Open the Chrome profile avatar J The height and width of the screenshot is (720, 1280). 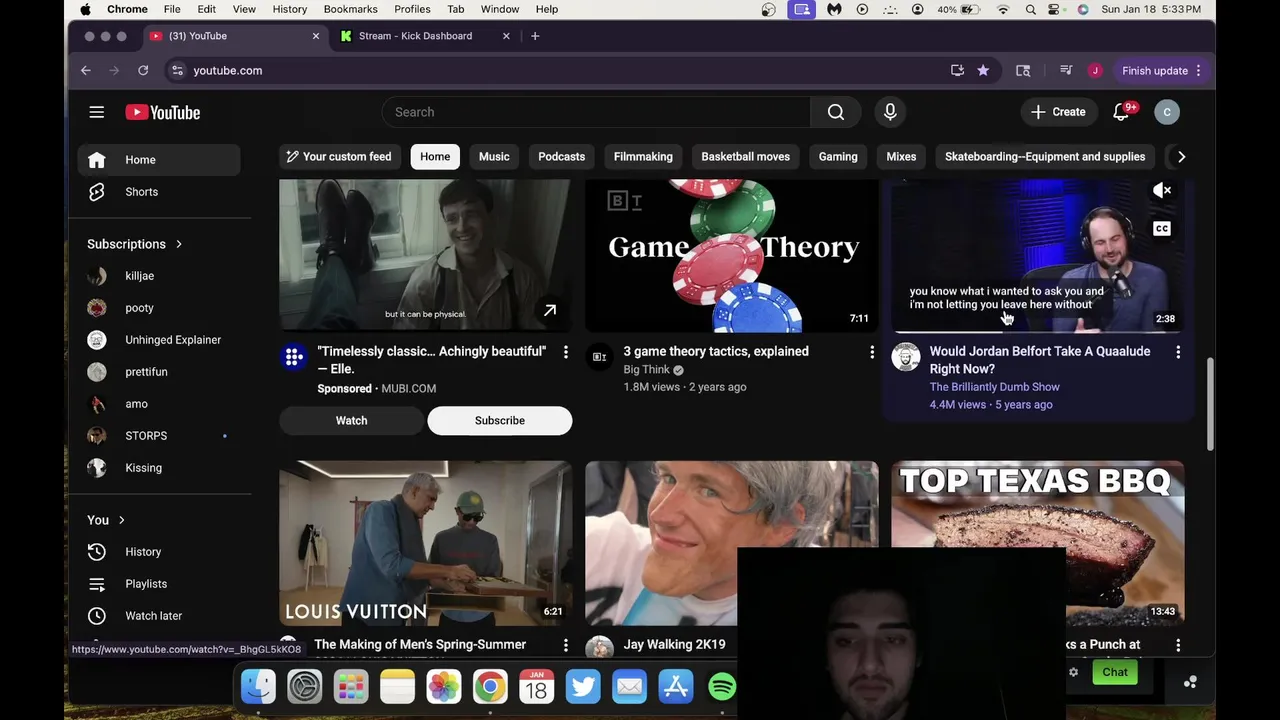(x=1095, y=70)
